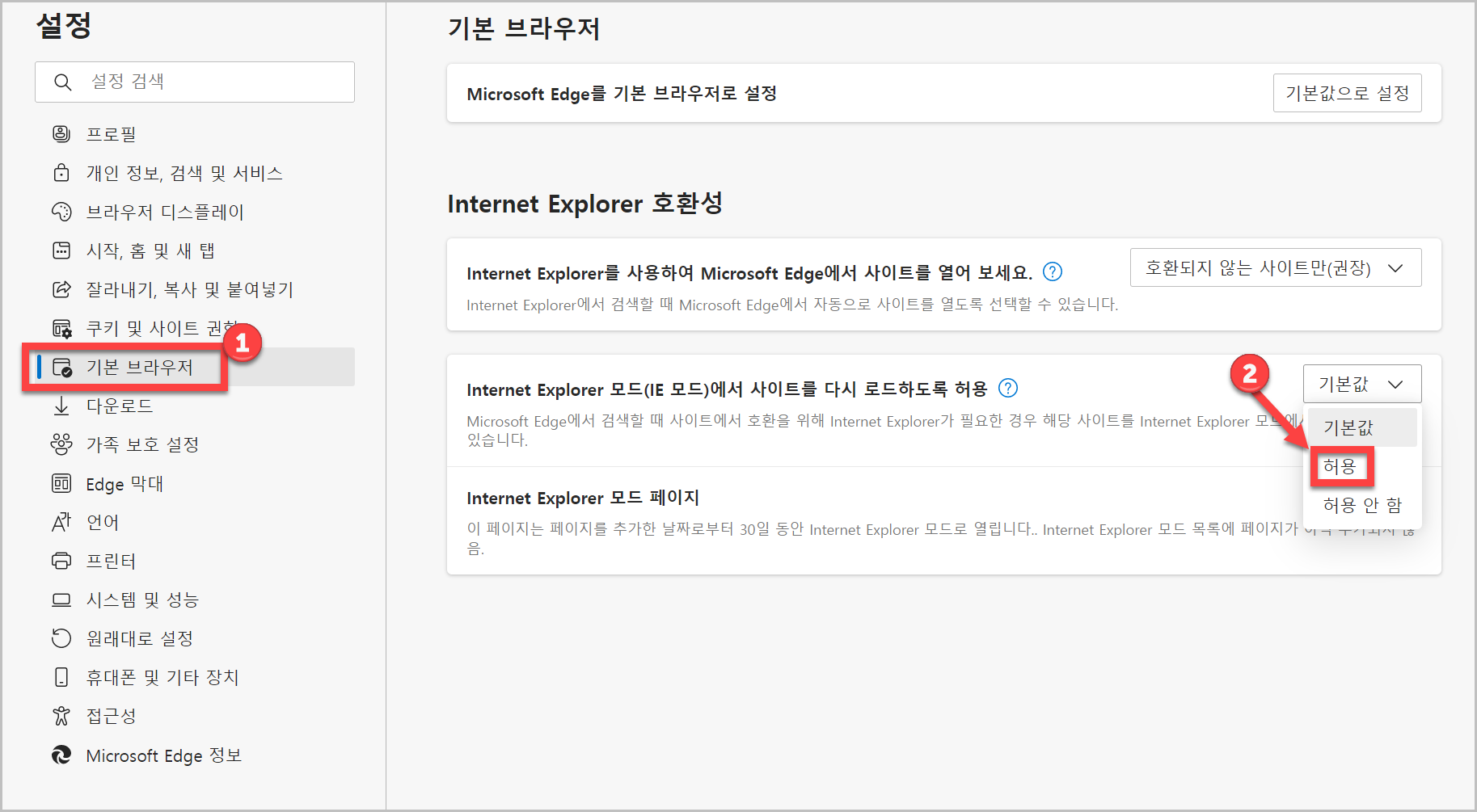Click help icon beside Internet Explorer site opening option
1477x812 pixels.
(x=1053, y=271)
